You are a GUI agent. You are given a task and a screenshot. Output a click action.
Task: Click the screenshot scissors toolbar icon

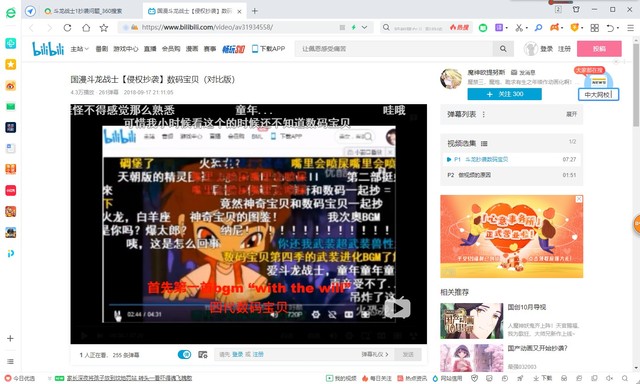[519, 28]
